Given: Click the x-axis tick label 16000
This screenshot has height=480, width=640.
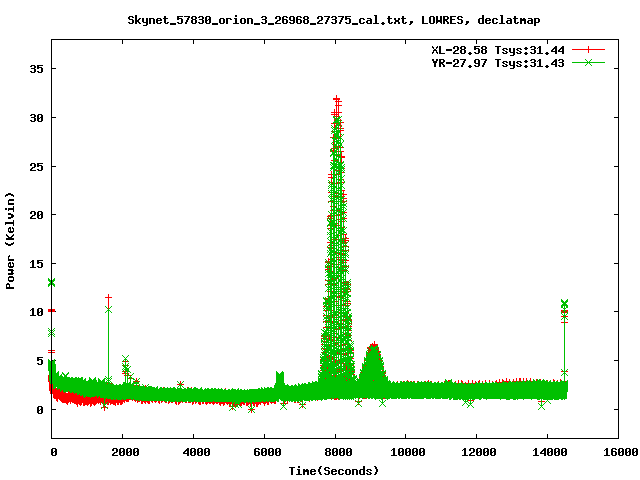Looking at the screenshot, I should 621,452.
